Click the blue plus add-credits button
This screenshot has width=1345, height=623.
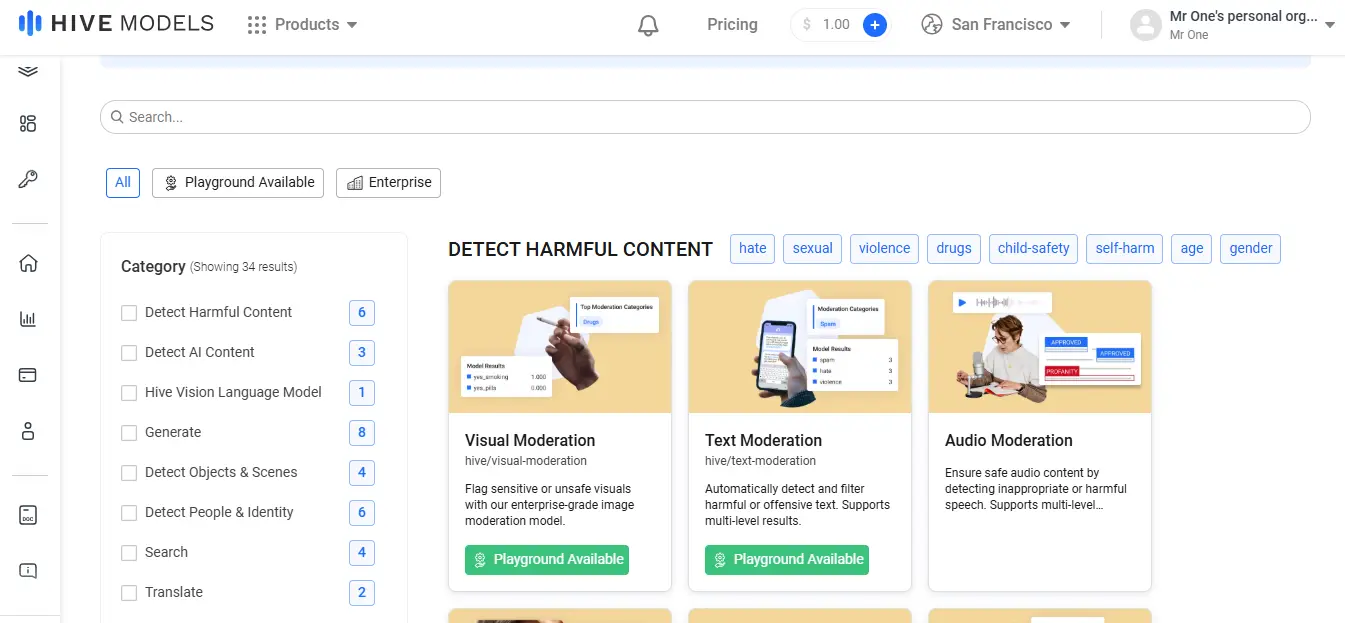[874, 25]
